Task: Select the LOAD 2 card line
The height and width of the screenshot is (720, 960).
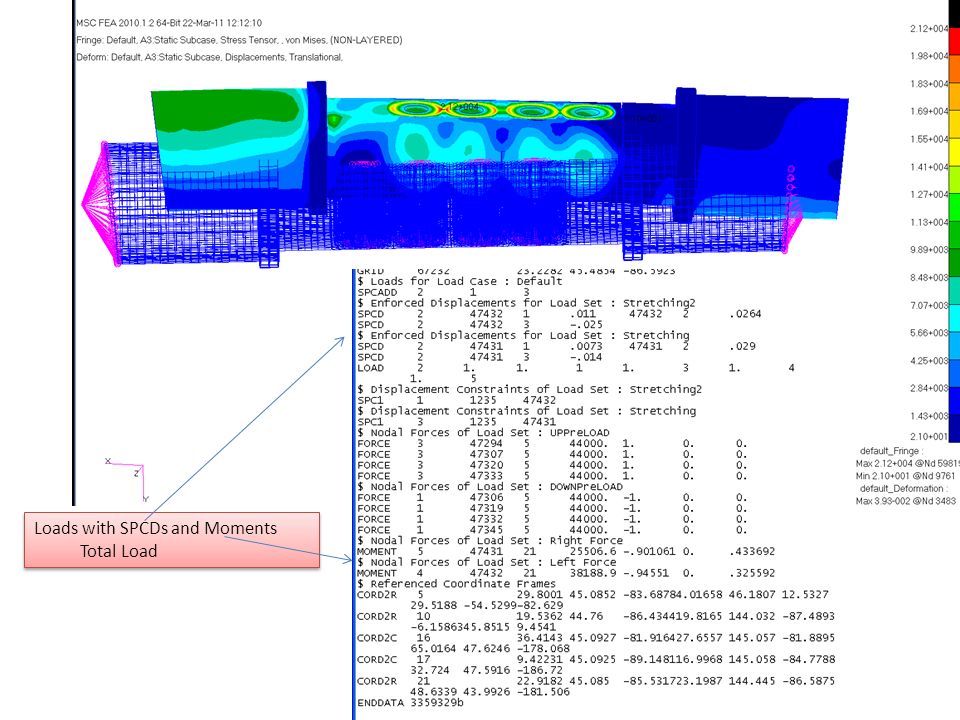Action: [x=576, y=369]
